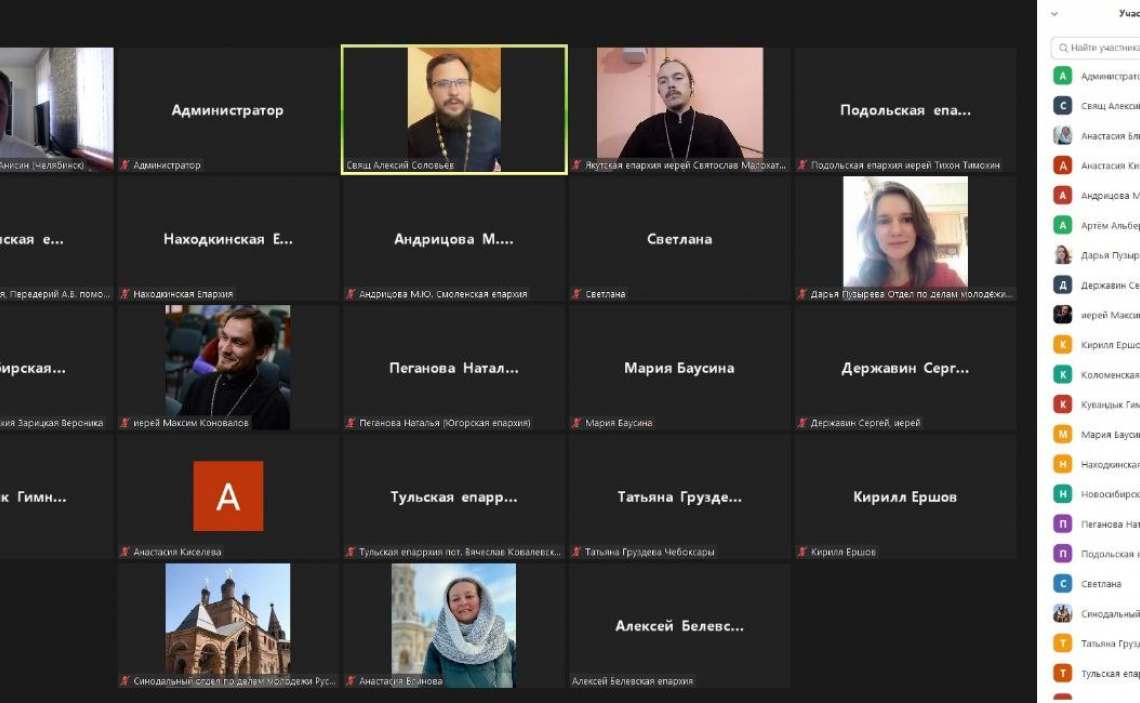Click the orange 'М' avatar for Мария Баусина

click(1062, 434)
